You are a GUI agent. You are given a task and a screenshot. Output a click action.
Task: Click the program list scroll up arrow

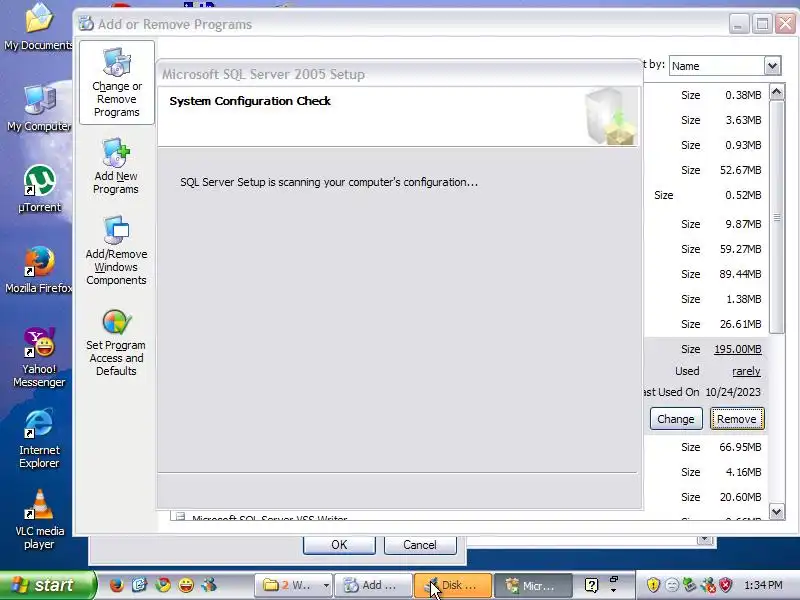(777, 92)
